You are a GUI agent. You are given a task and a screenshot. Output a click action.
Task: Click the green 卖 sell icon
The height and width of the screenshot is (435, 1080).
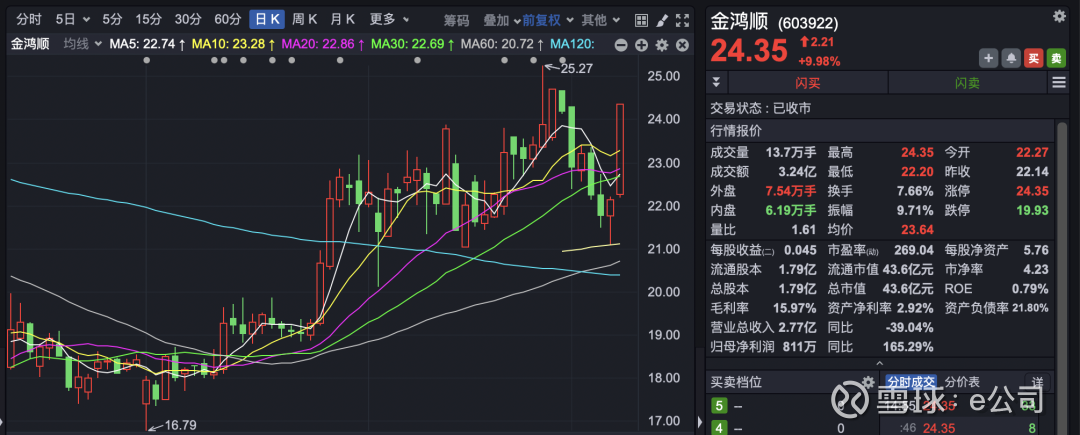click(x=1056, y=59)
